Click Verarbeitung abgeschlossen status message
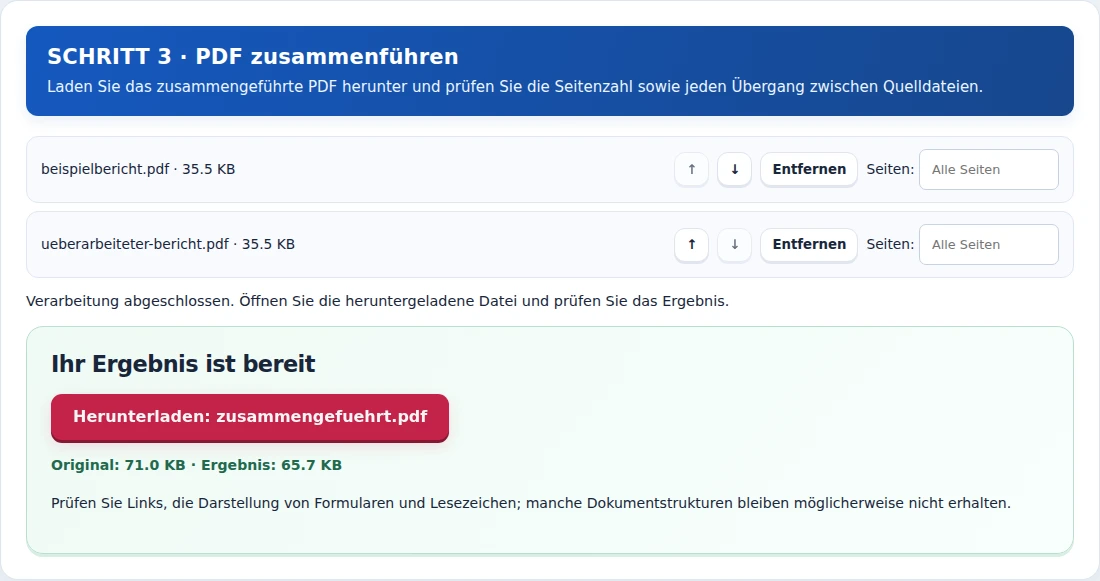Image resolution: width=1100 pixels, height=581 pixels. pyautogui.click(x=377, y=301)
